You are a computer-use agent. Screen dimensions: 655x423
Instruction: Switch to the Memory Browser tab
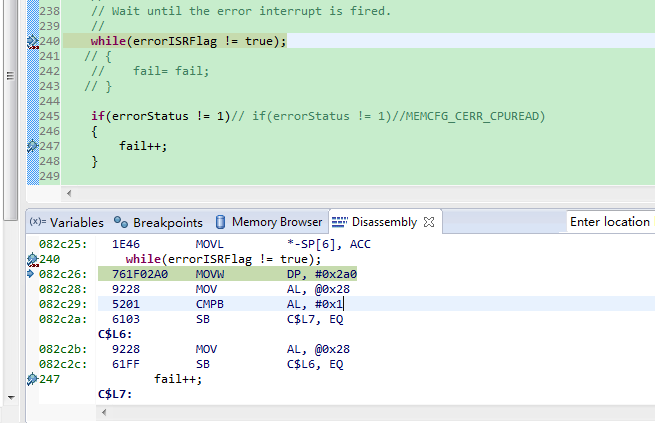coord(276,222)
